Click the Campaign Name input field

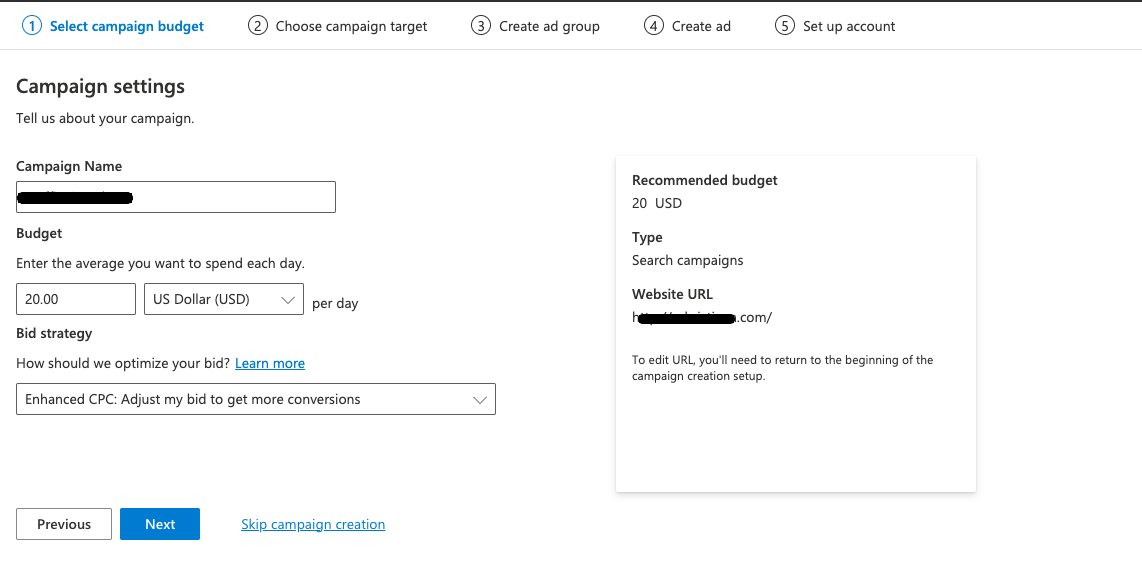point(176,197)
